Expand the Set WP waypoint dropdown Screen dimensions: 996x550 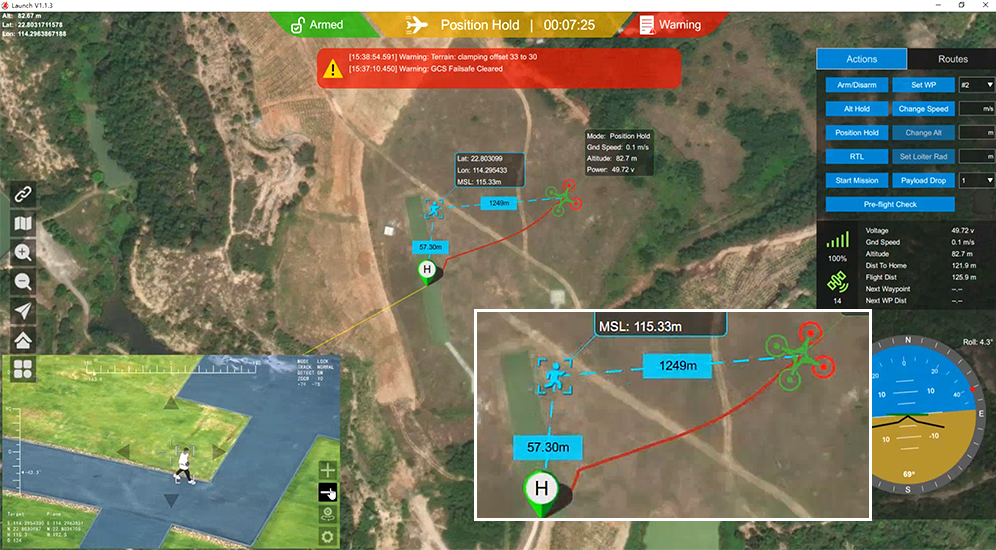[976, 85]
